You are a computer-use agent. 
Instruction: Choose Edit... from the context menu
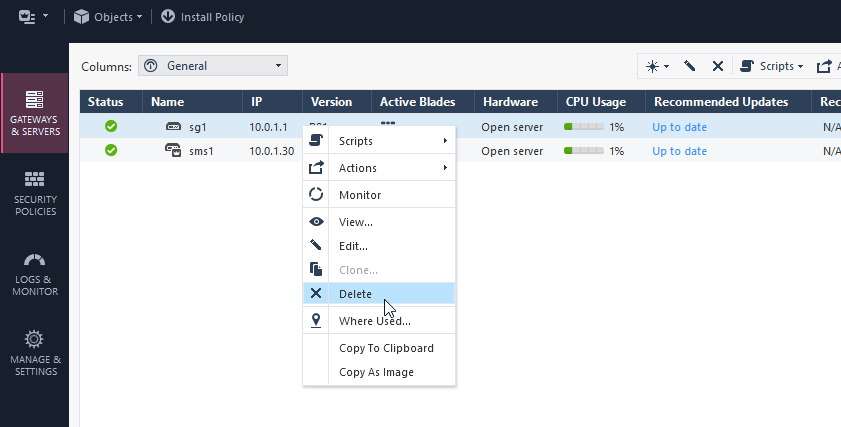379,246
